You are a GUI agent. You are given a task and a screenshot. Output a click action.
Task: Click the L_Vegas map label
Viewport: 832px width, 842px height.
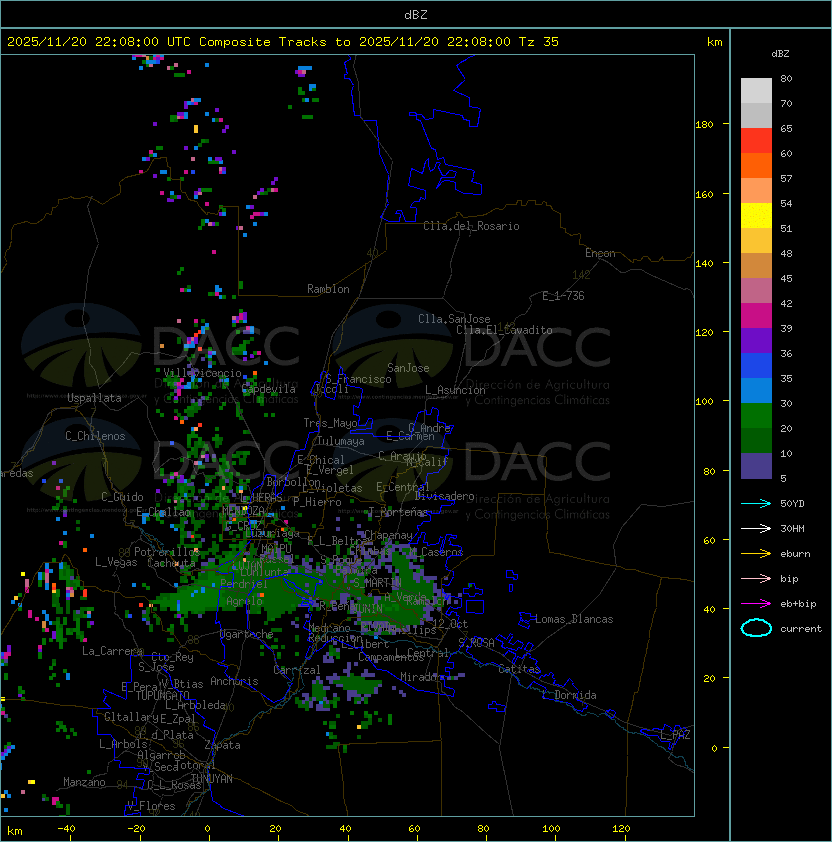point(116,562)
